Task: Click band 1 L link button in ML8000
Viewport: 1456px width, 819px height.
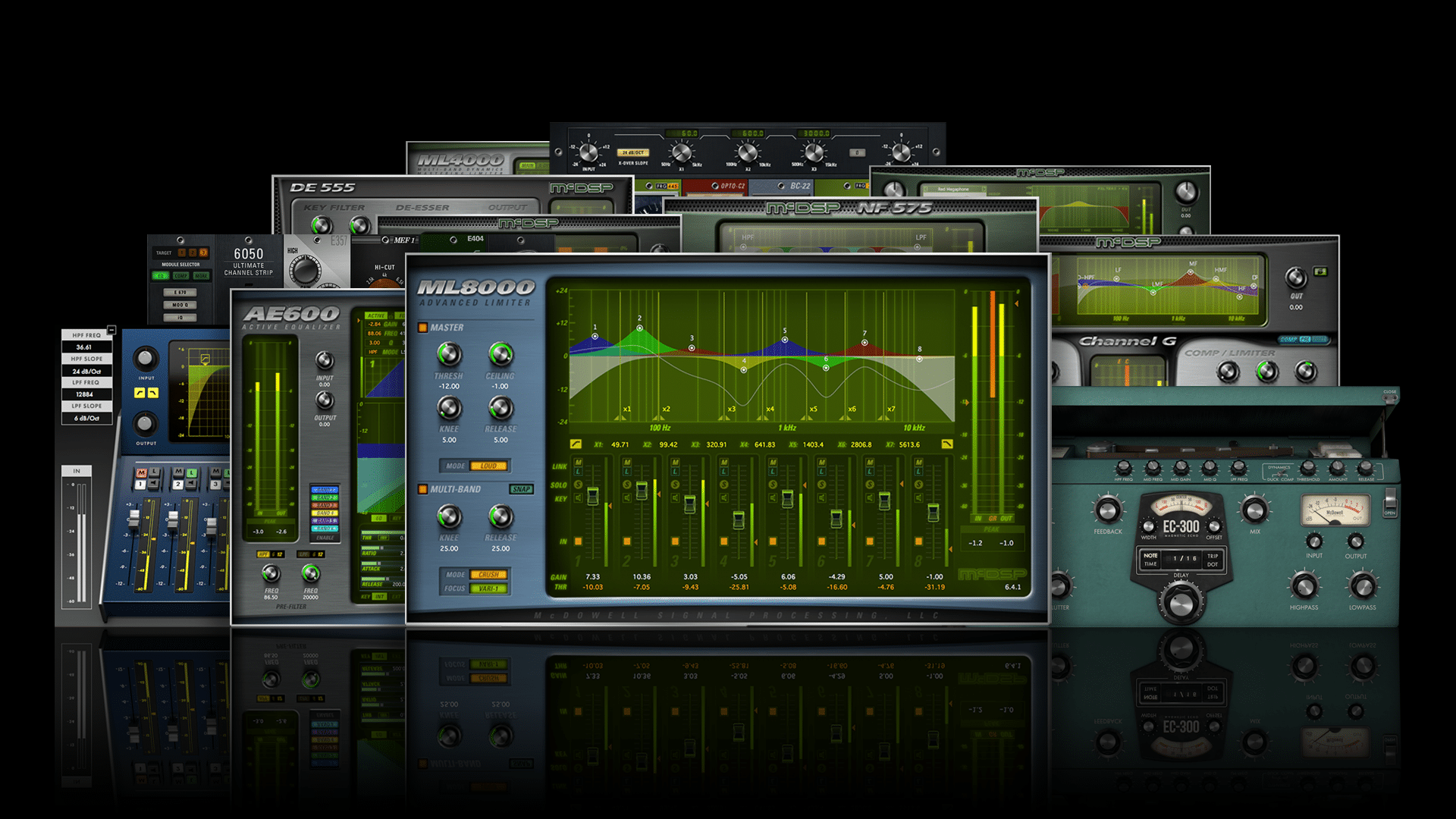Action: click(579, 471)
